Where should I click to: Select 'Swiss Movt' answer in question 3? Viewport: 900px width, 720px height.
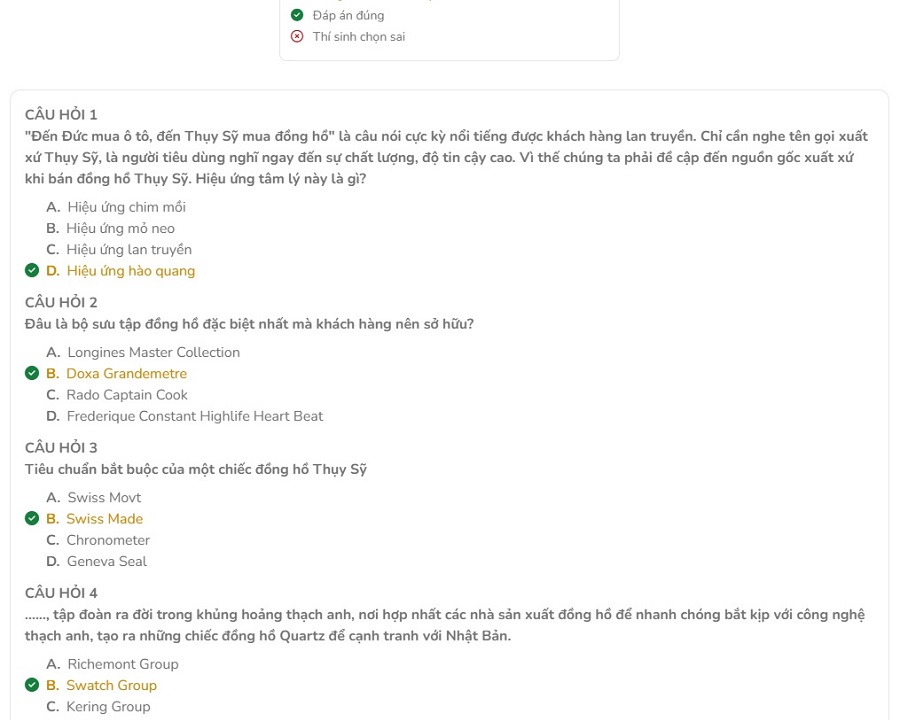coord(94,497)
